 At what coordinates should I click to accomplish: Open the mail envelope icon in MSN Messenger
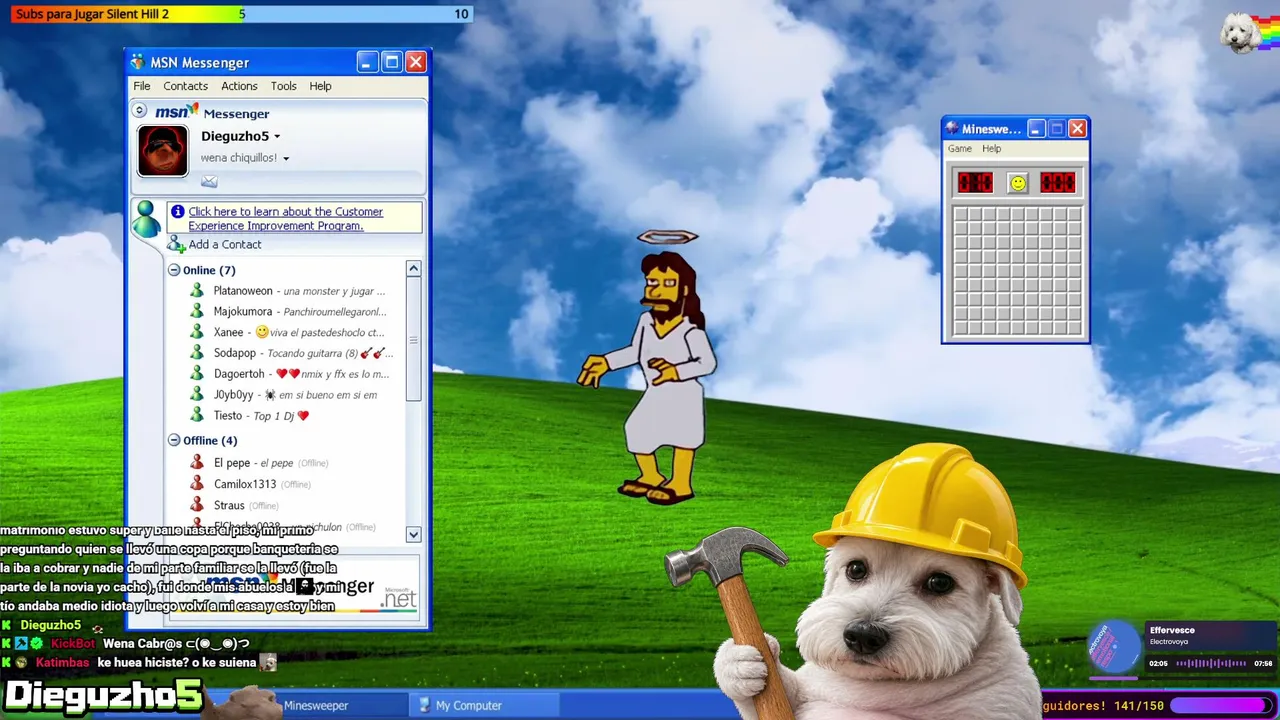[209, 181]
